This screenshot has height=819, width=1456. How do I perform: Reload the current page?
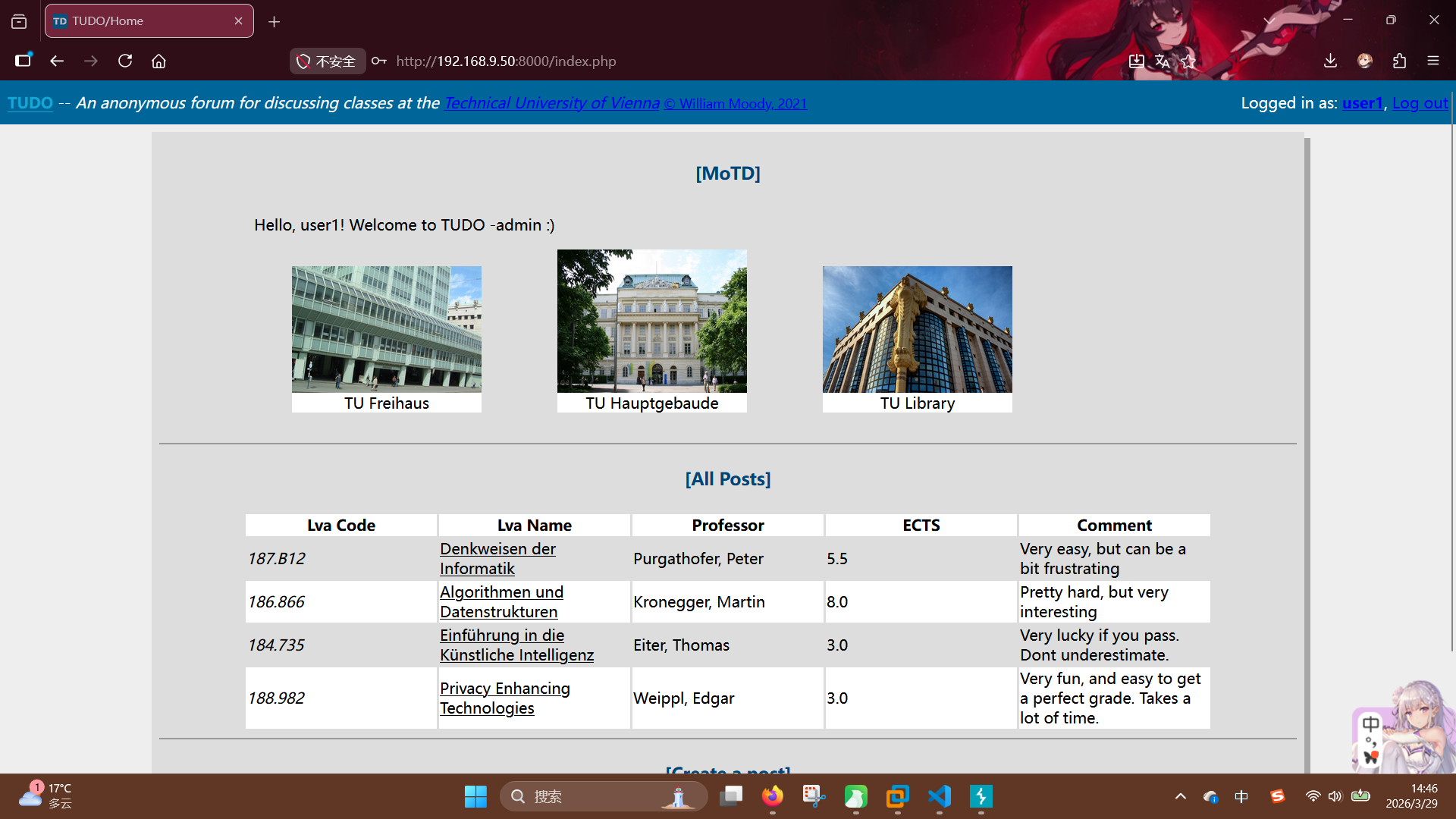125,61
